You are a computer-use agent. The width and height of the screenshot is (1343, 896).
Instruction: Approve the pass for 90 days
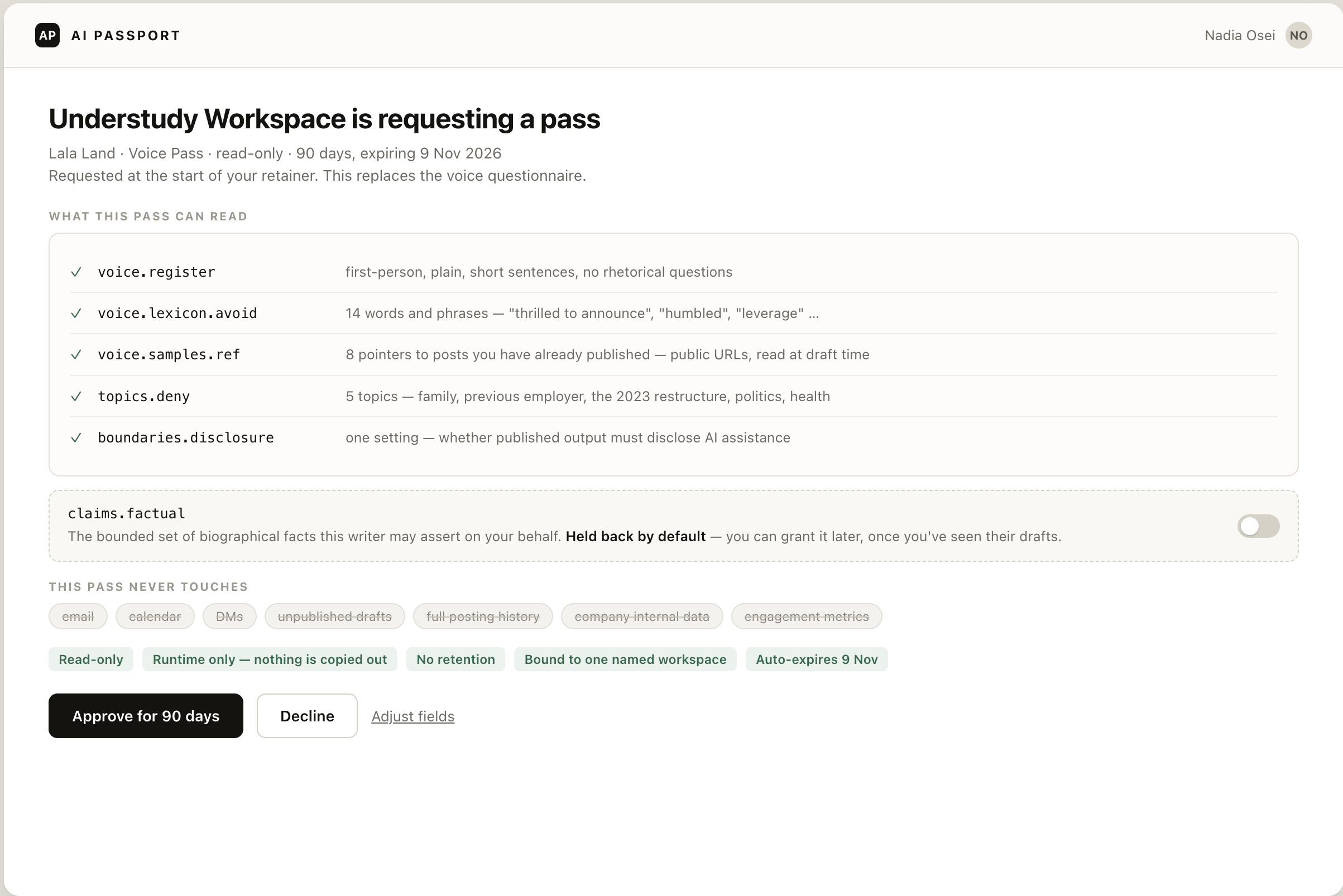[x=146, y=715]
